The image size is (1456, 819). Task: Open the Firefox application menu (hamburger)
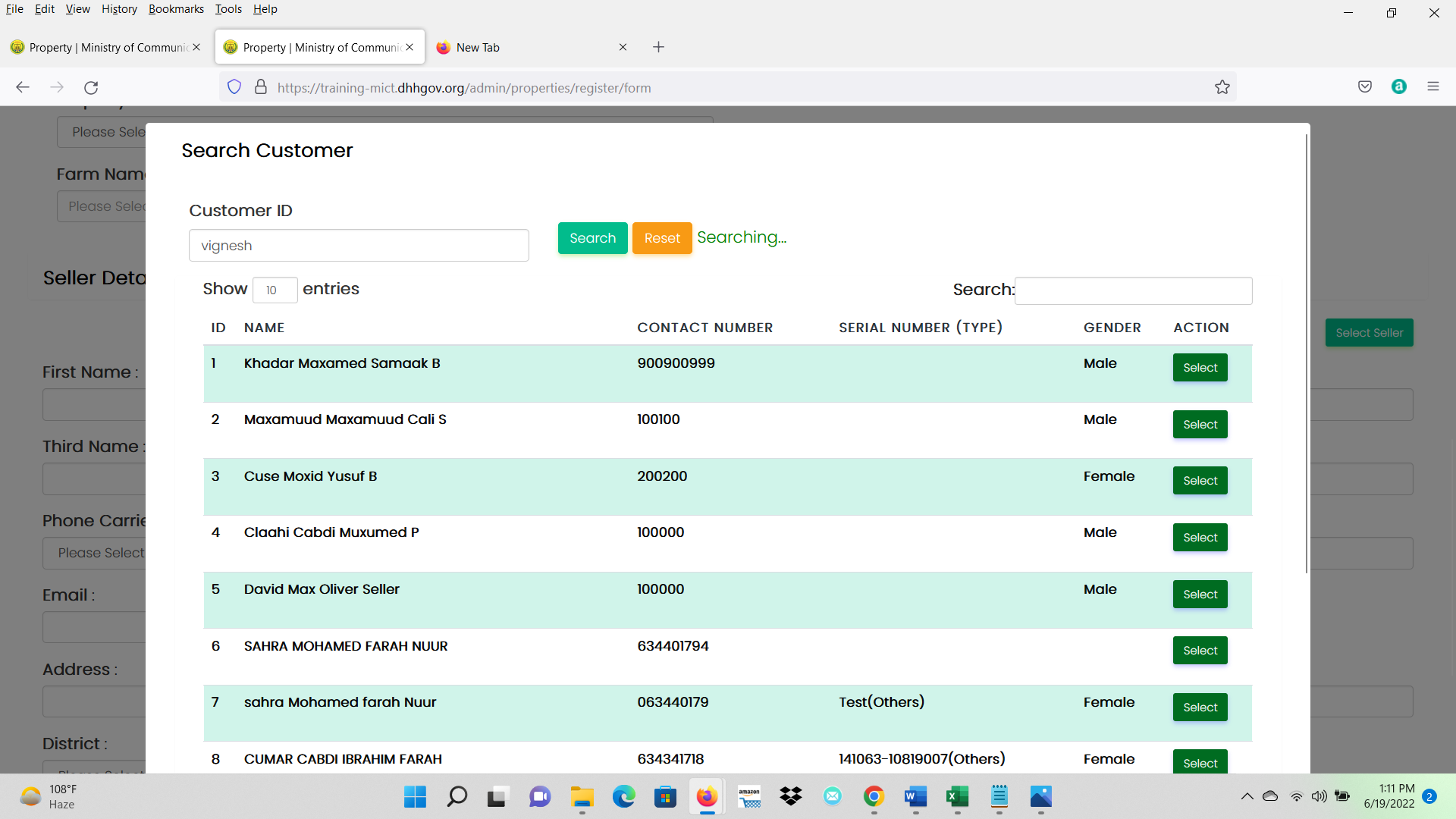click(x=1433, y=86)
